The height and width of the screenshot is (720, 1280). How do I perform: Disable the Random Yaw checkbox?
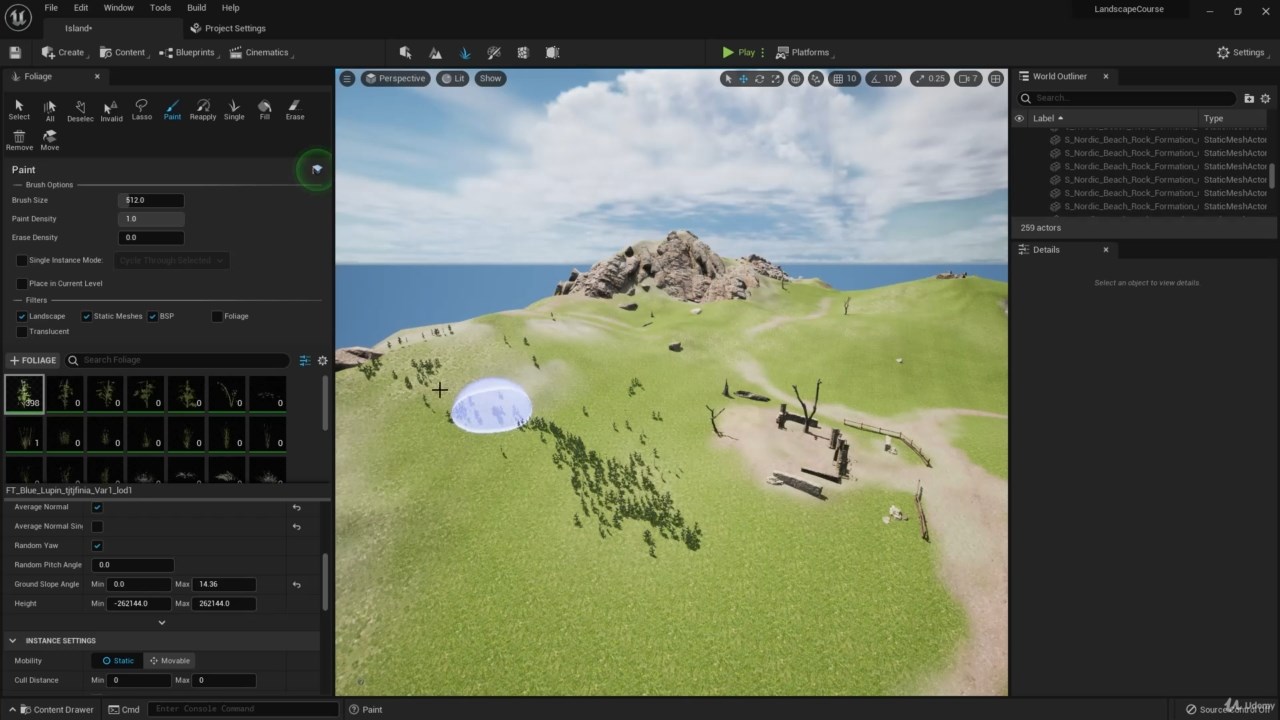[97, 546]
